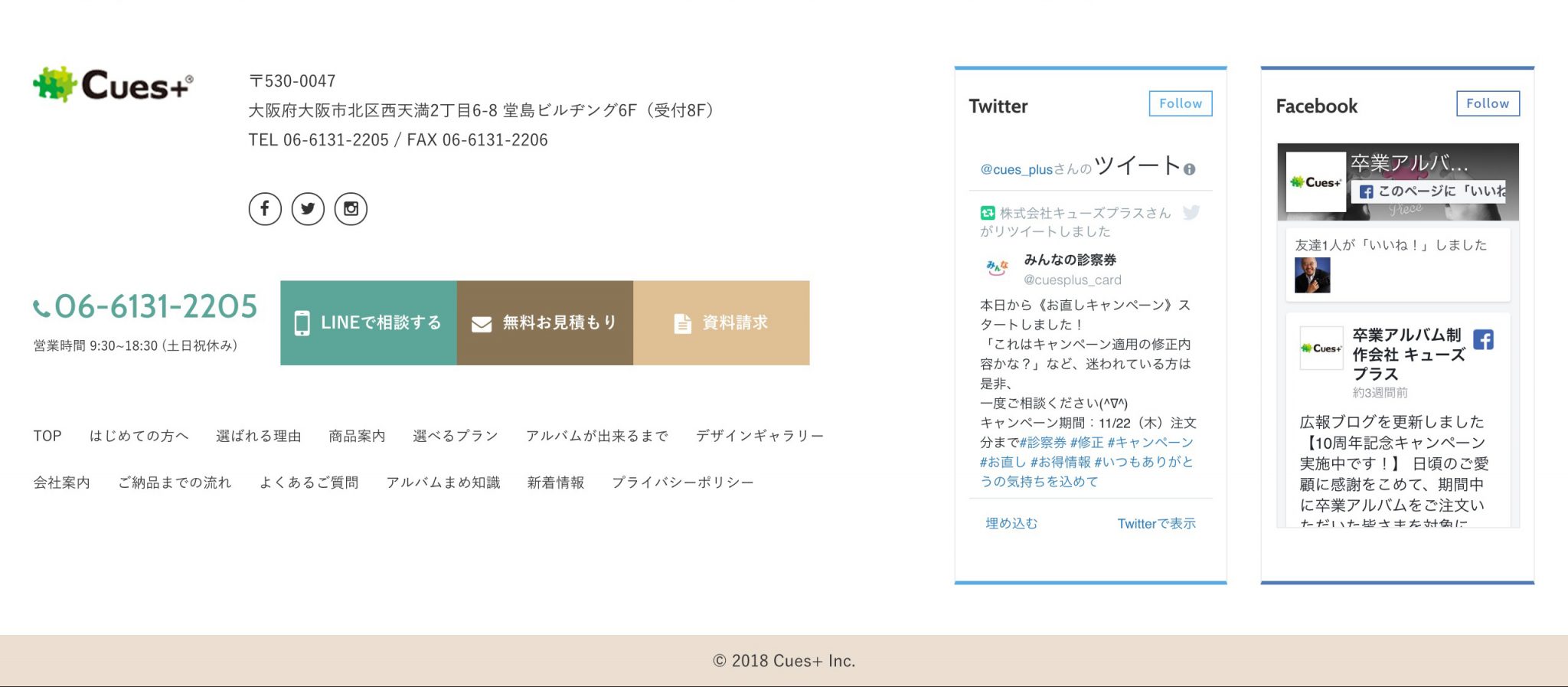Click the Twitter bird icon in the tweet
The image size is (1568, 687).
click(x=1191, y=213)
